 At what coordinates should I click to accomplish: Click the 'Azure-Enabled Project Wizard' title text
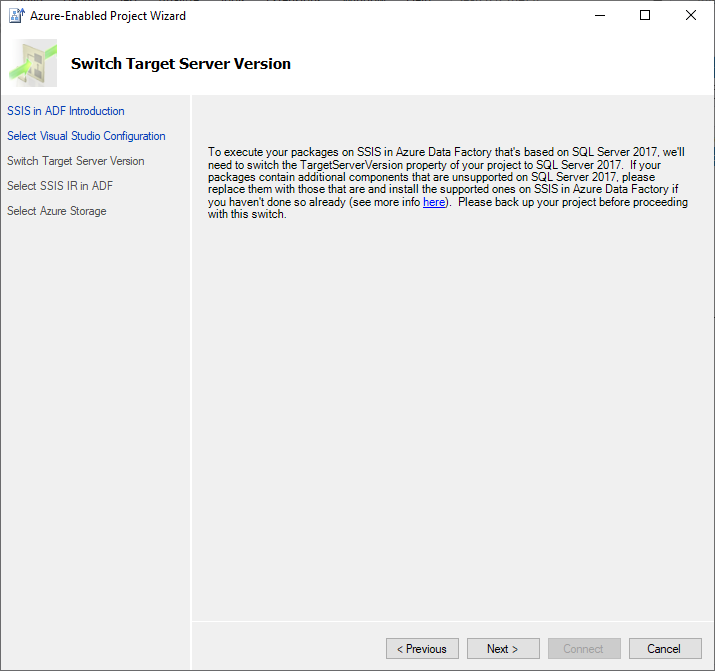108,16
